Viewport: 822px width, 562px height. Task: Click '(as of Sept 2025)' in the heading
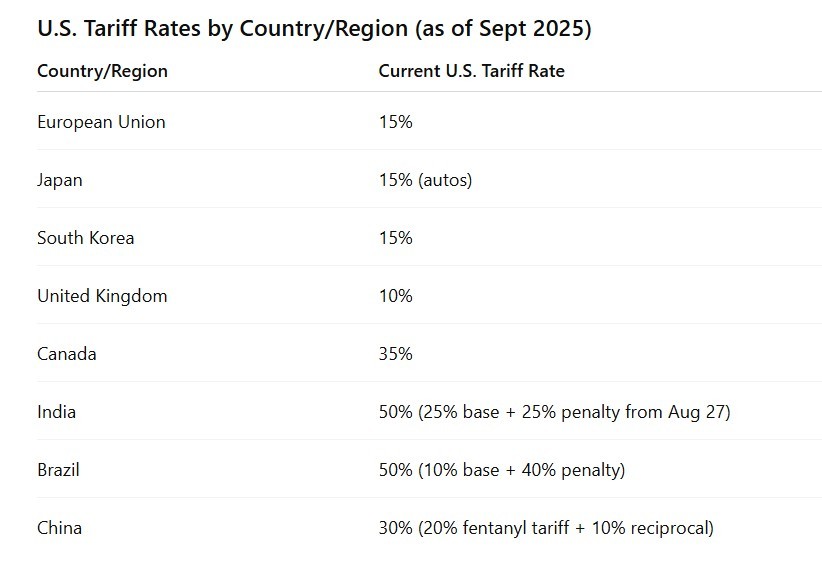[x=503, y=29]
